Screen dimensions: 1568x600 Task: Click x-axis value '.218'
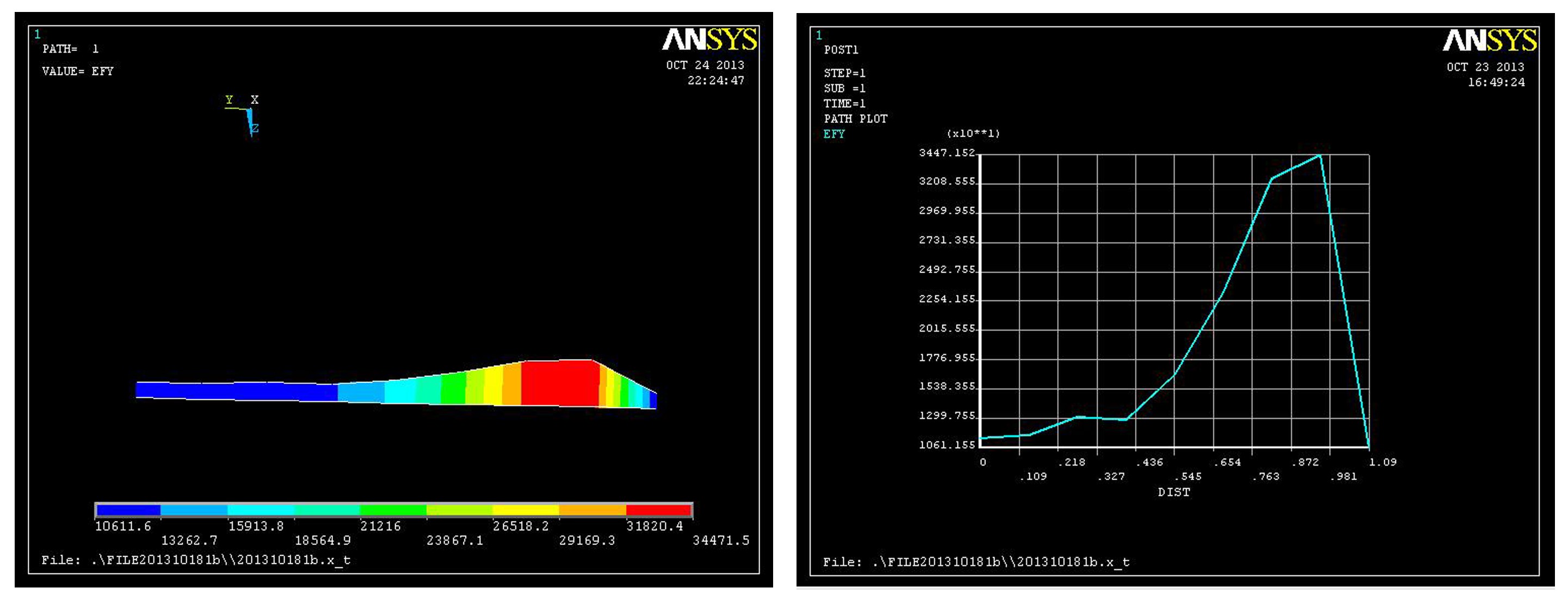tap(1072, 462)
